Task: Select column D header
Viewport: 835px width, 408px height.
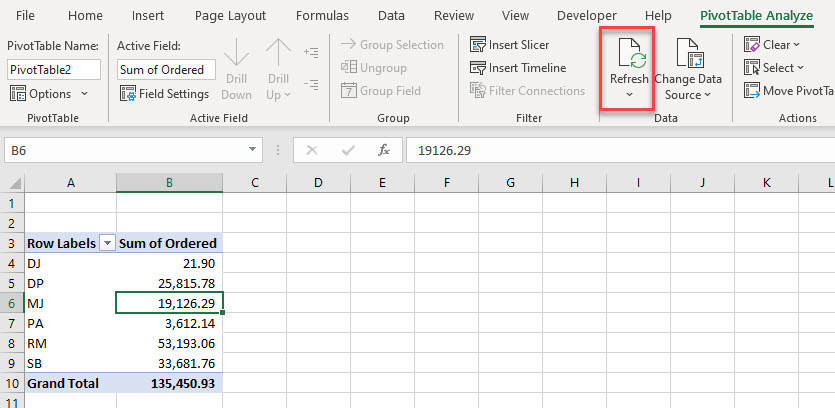Action: pos(318,183)
